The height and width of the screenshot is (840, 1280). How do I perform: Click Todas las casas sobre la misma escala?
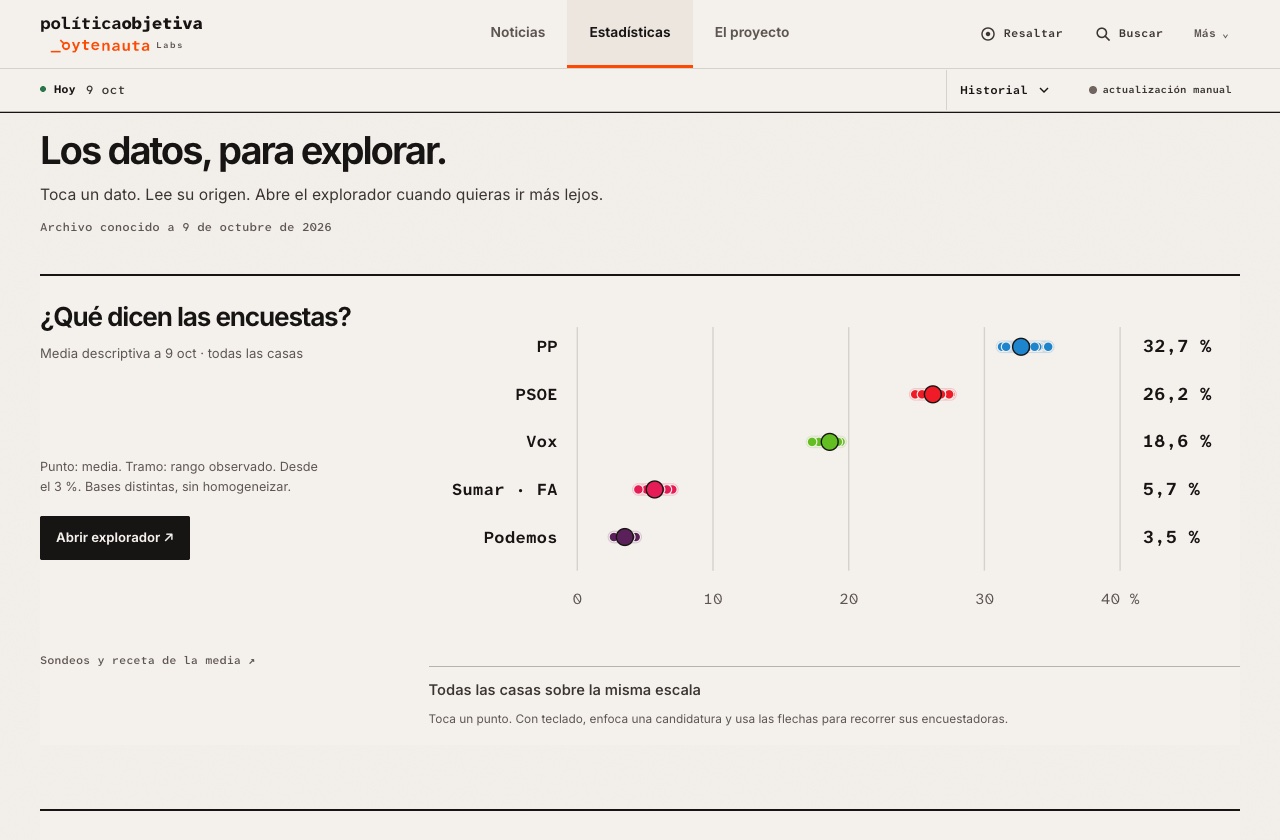pyautogui.click(x=565, y=690)
